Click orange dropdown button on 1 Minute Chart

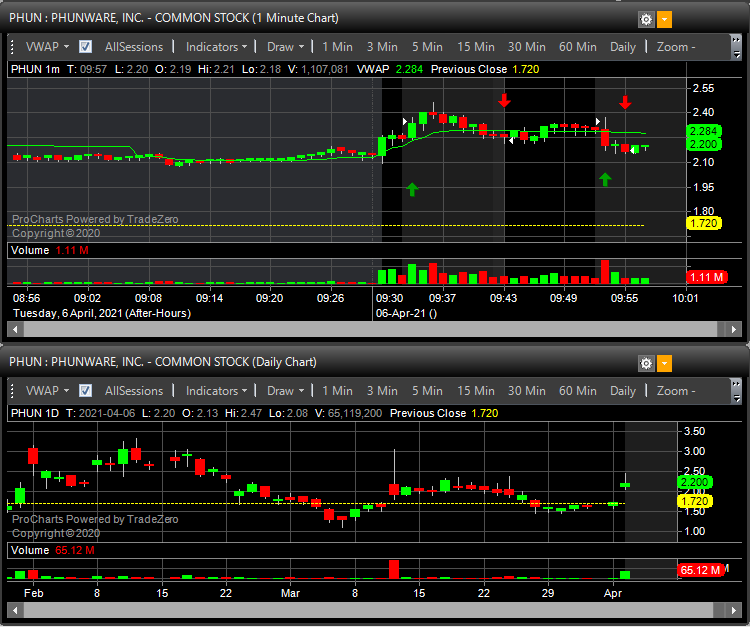[x=665, y=19]
